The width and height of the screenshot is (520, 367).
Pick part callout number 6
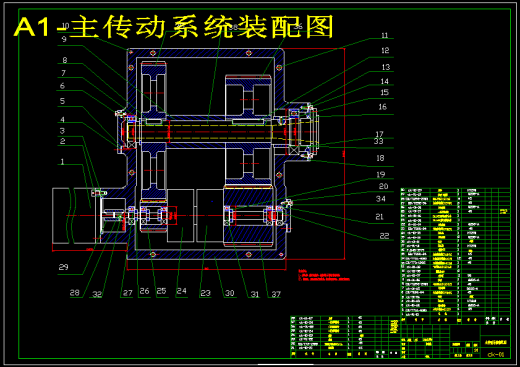tap(62, 86)
